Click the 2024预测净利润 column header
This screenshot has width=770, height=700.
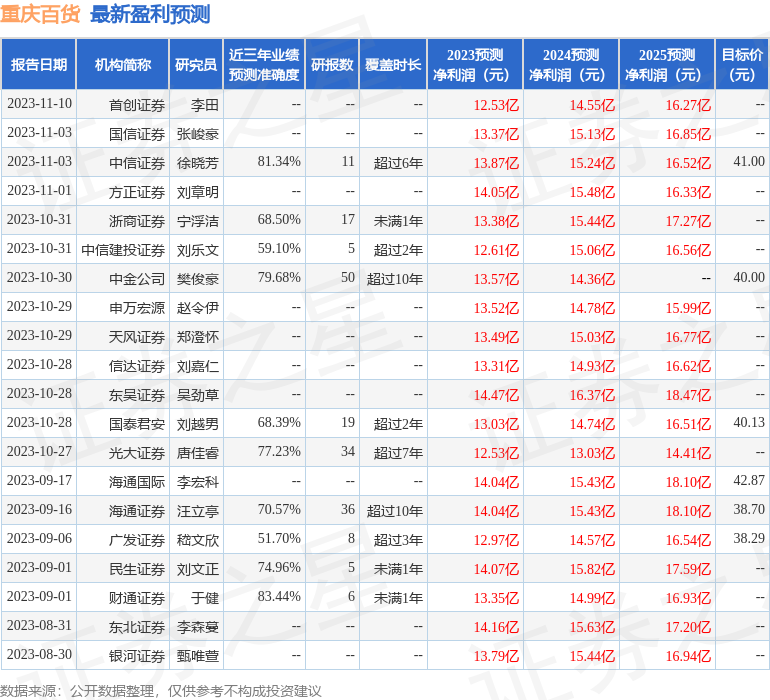[571, 64]
